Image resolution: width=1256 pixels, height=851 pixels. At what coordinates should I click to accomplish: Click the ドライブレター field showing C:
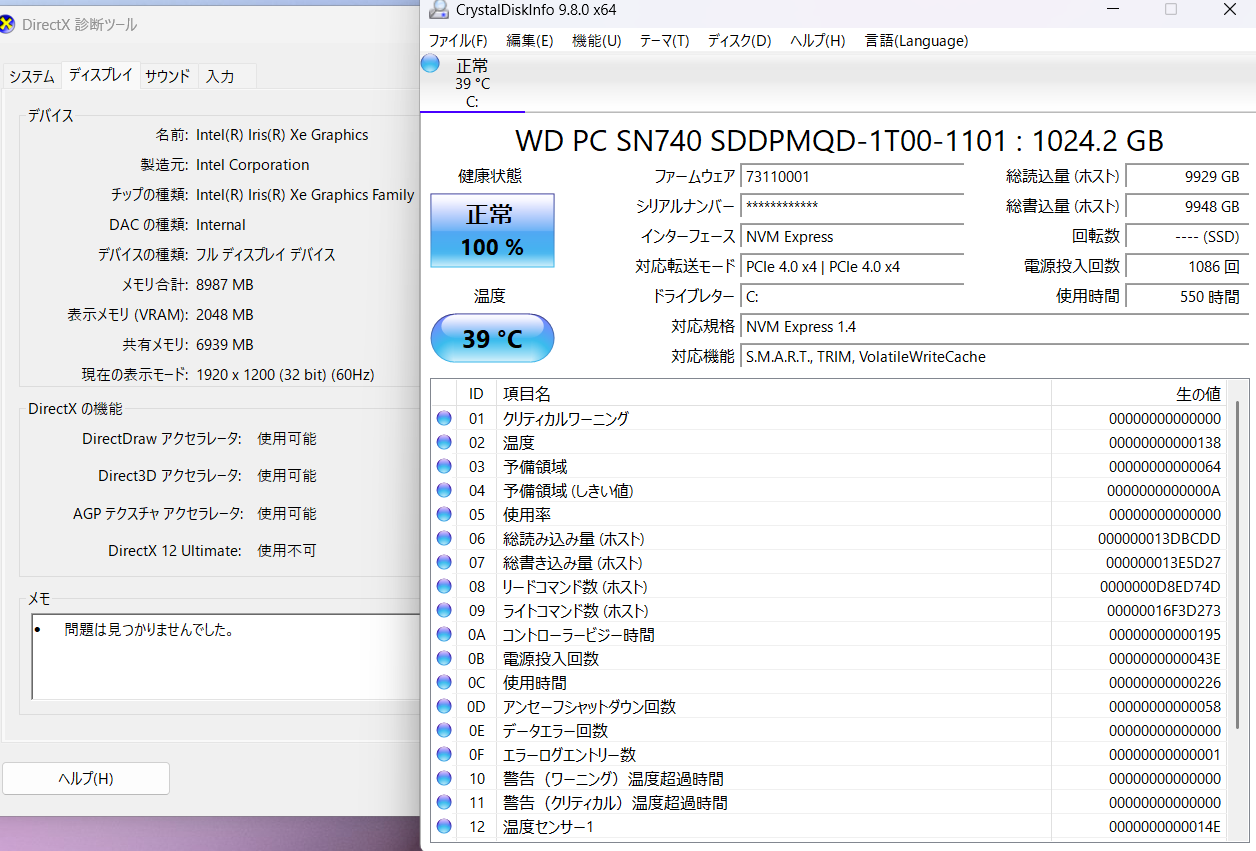pos(852,297)
